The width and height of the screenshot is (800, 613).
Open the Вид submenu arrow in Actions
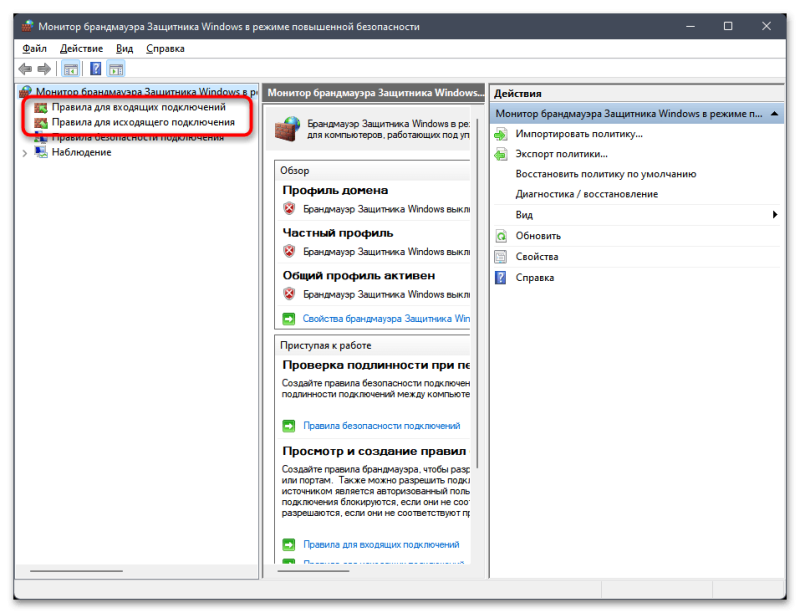click(775, 215)
